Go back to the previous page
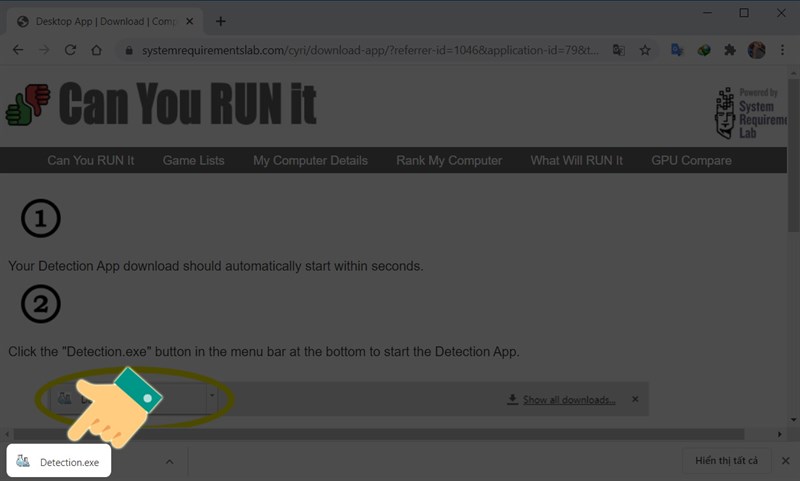The height and width of the screenshot is (481, 800). pyautogui.click(x=18, y=50)
